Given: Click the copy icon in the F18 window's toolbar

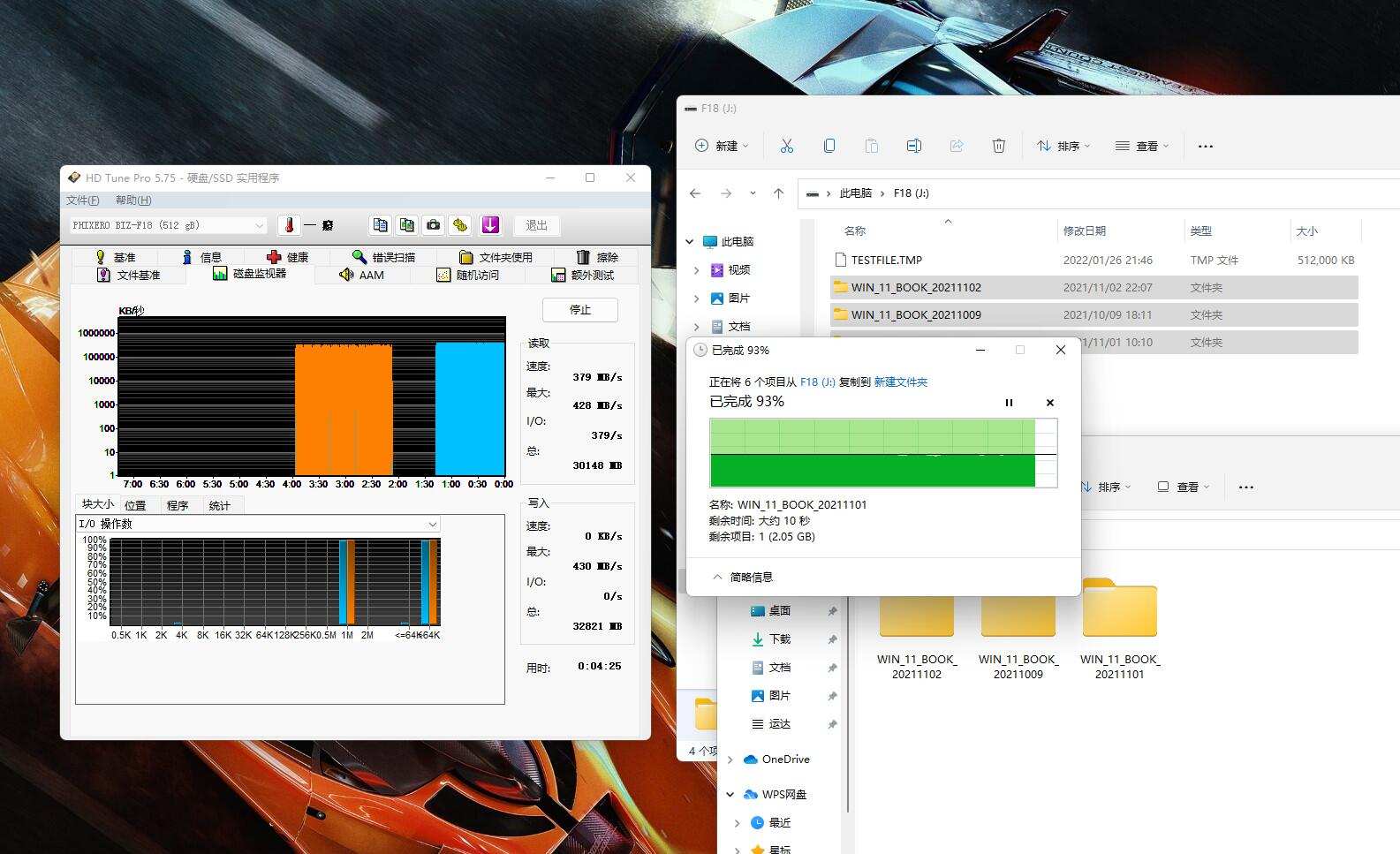Looking at the screenshot, I should point(829,146).
